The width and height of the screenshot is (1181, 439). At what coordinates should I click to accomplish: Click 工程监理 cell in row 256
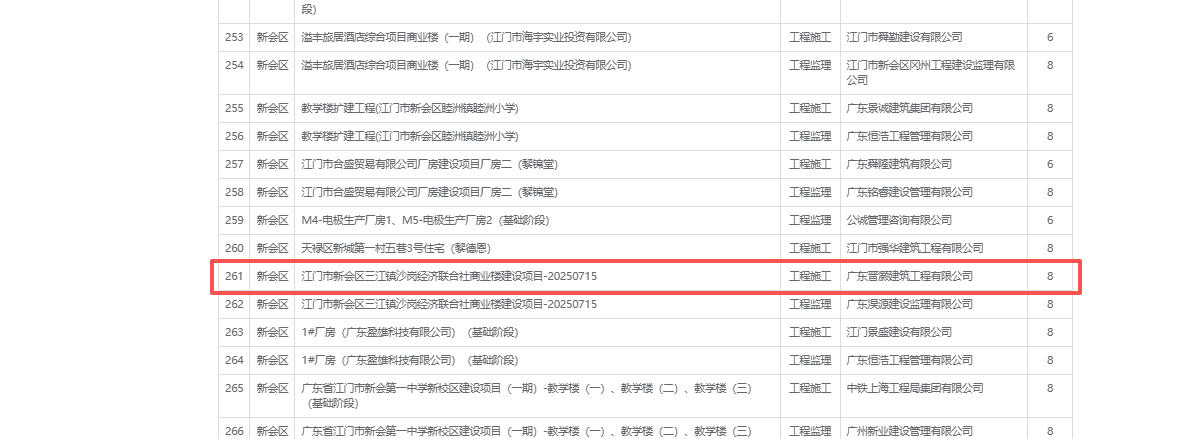810,136
